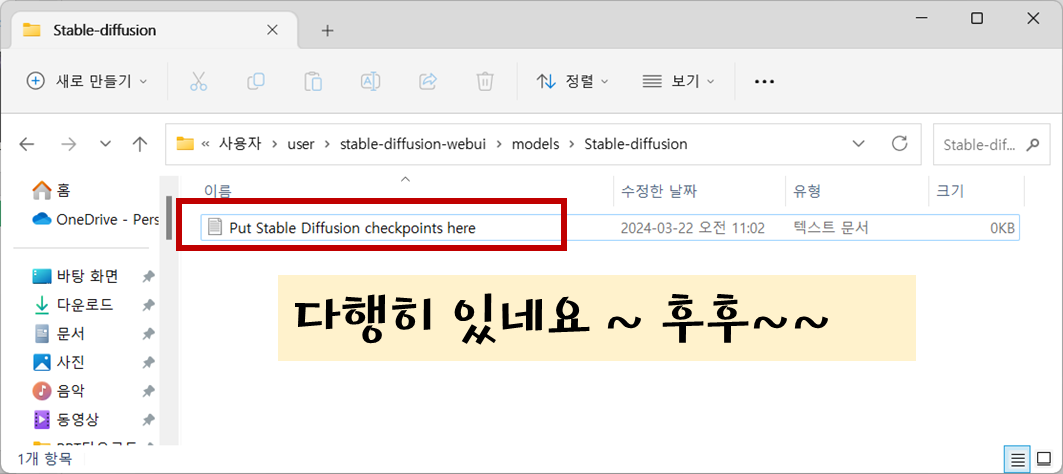Screen dimensions: 1063x474
Task: Unpin 음악 using its pin icon
Action: click(148, 391)
